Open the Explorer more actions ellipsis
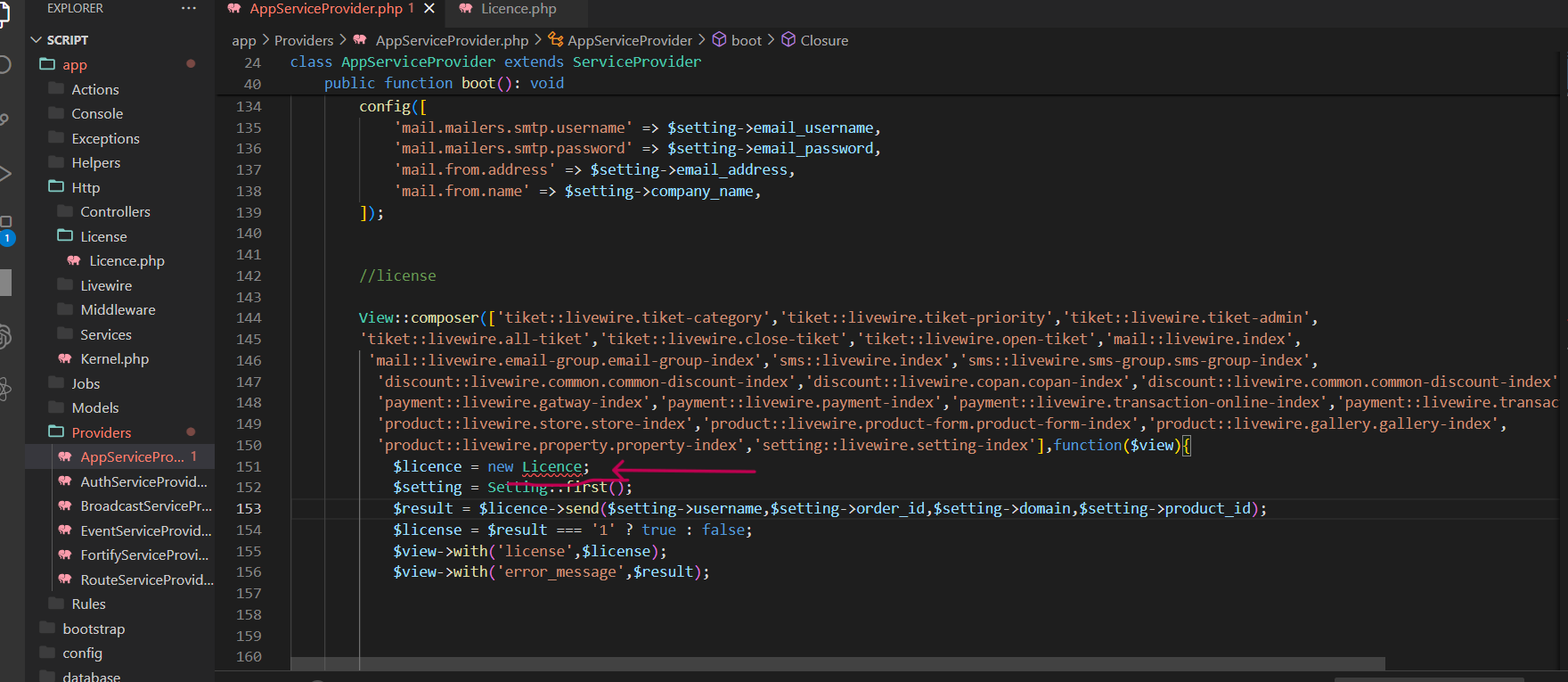The image size is (1568, 682). 188,8
